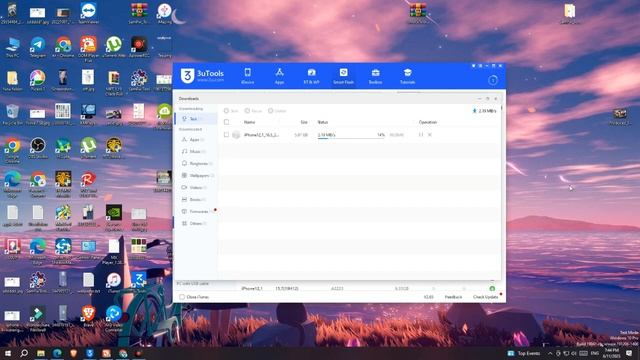Click the Pause button in Downloads toolbar
This screenshot has height=360, width=640.
tap(253, 111)
